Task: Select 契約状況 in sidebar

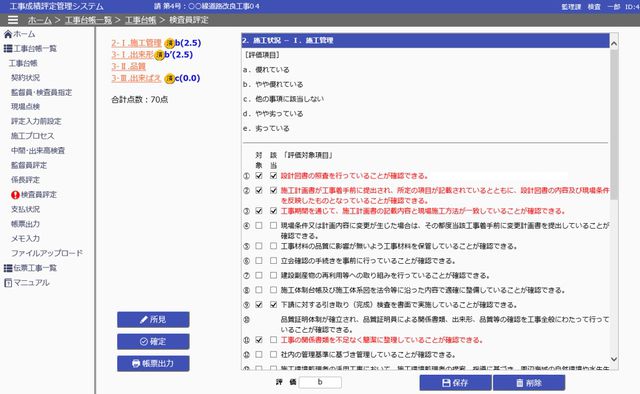Action: [x=25, y=78]
